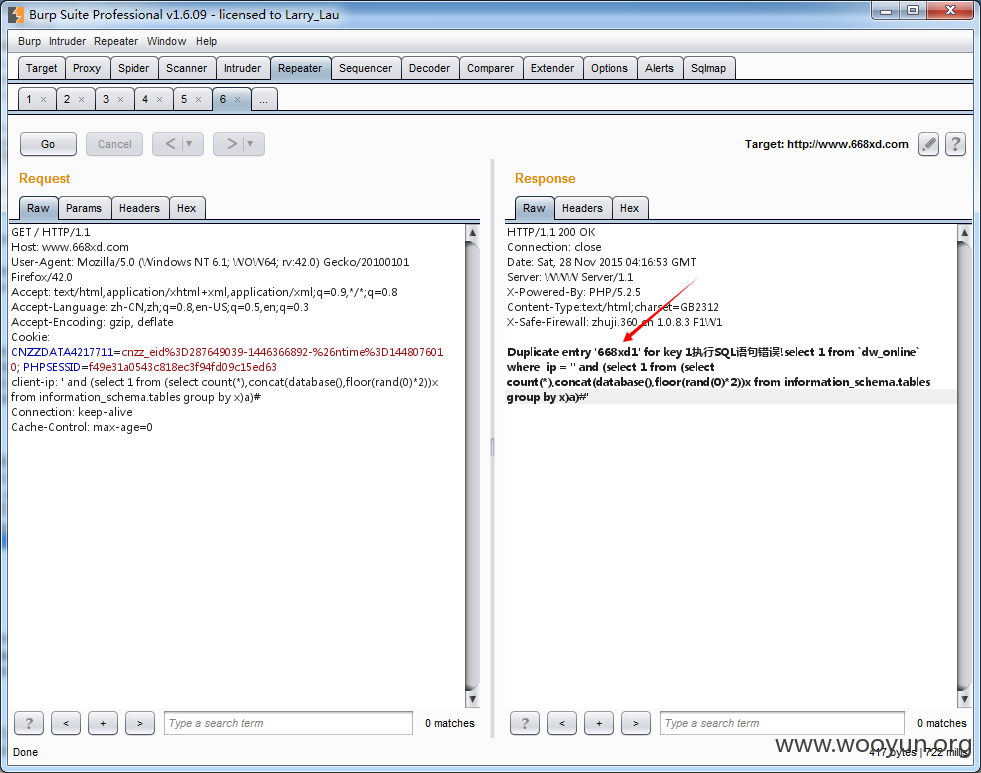This screenshot has width=981, height=773.
Task: Click response pane scrollbar up arrow
Action: click(x=964, y=233)
